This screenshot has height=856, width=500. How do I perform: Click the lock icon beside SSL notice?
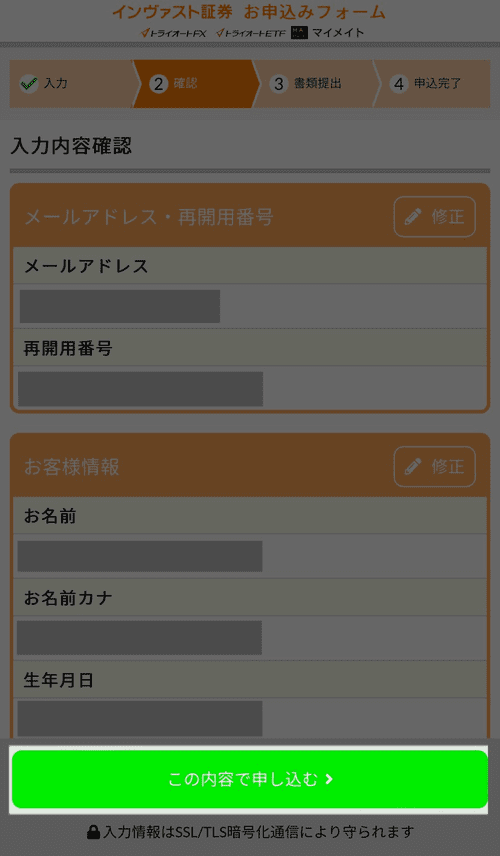coord(93,832)
